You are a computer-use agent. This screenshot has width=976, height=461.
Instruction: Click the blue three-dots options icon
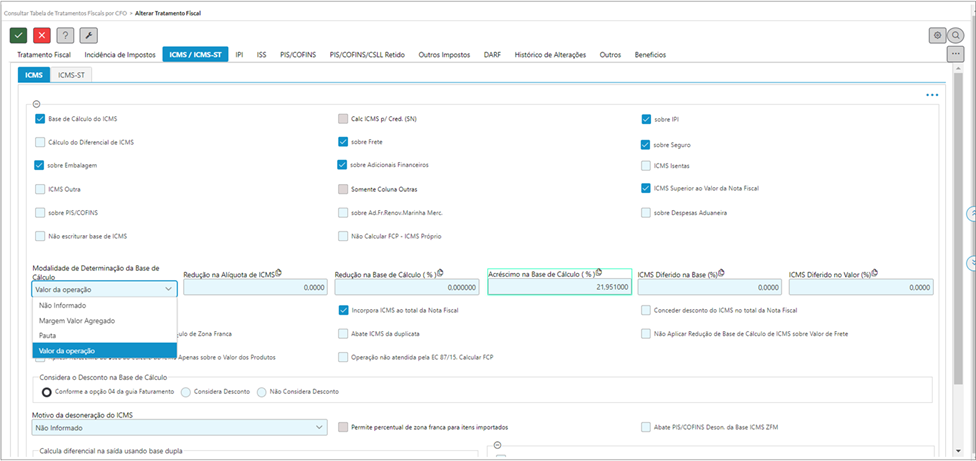[x=932, y=95]
